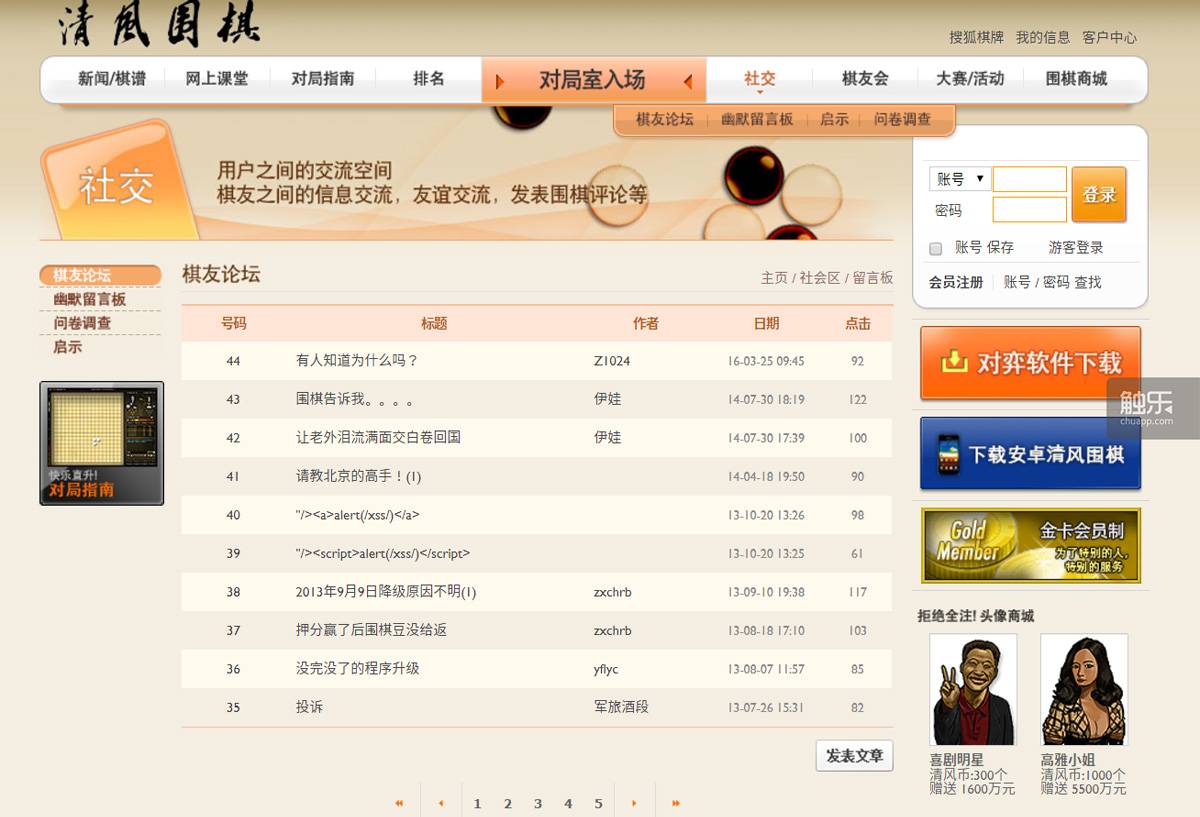Click 留言板 in the breadcrumb

coord(873,278)
